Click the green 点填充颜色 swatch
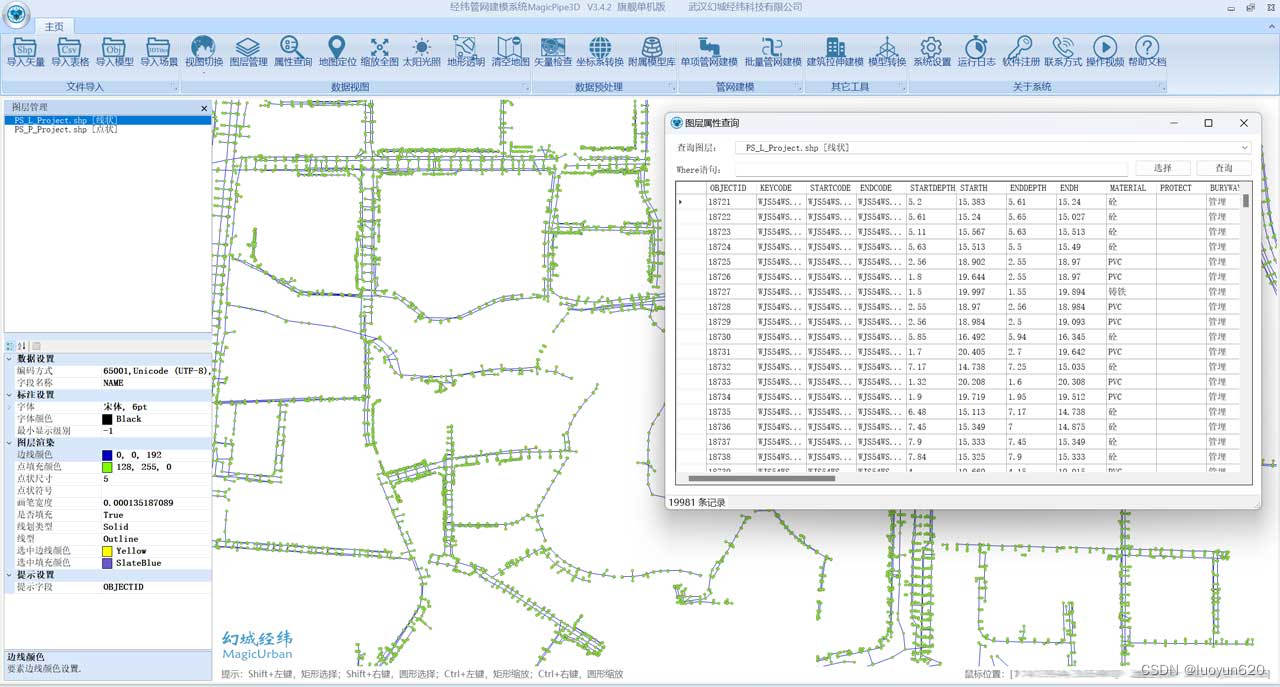 [x=107, y=467]
